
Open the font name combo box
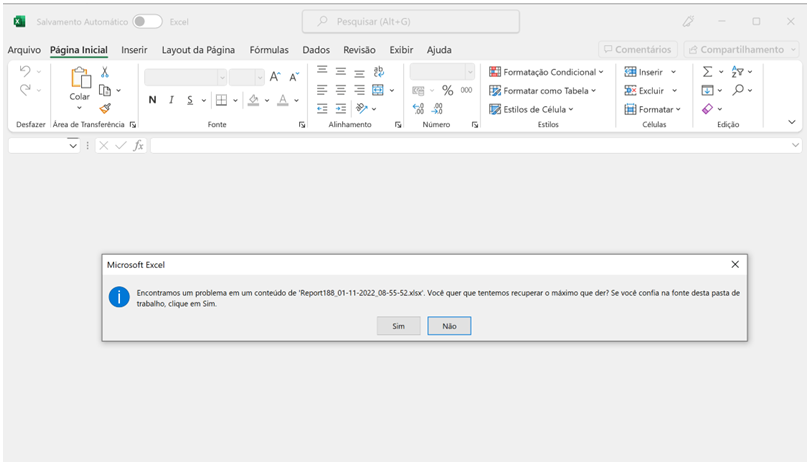point(185,77)
